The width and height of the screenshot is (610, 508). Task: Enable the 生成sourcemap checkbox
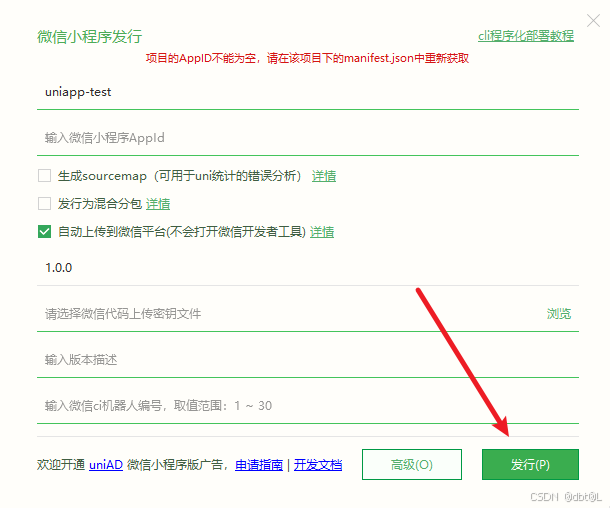44,175
